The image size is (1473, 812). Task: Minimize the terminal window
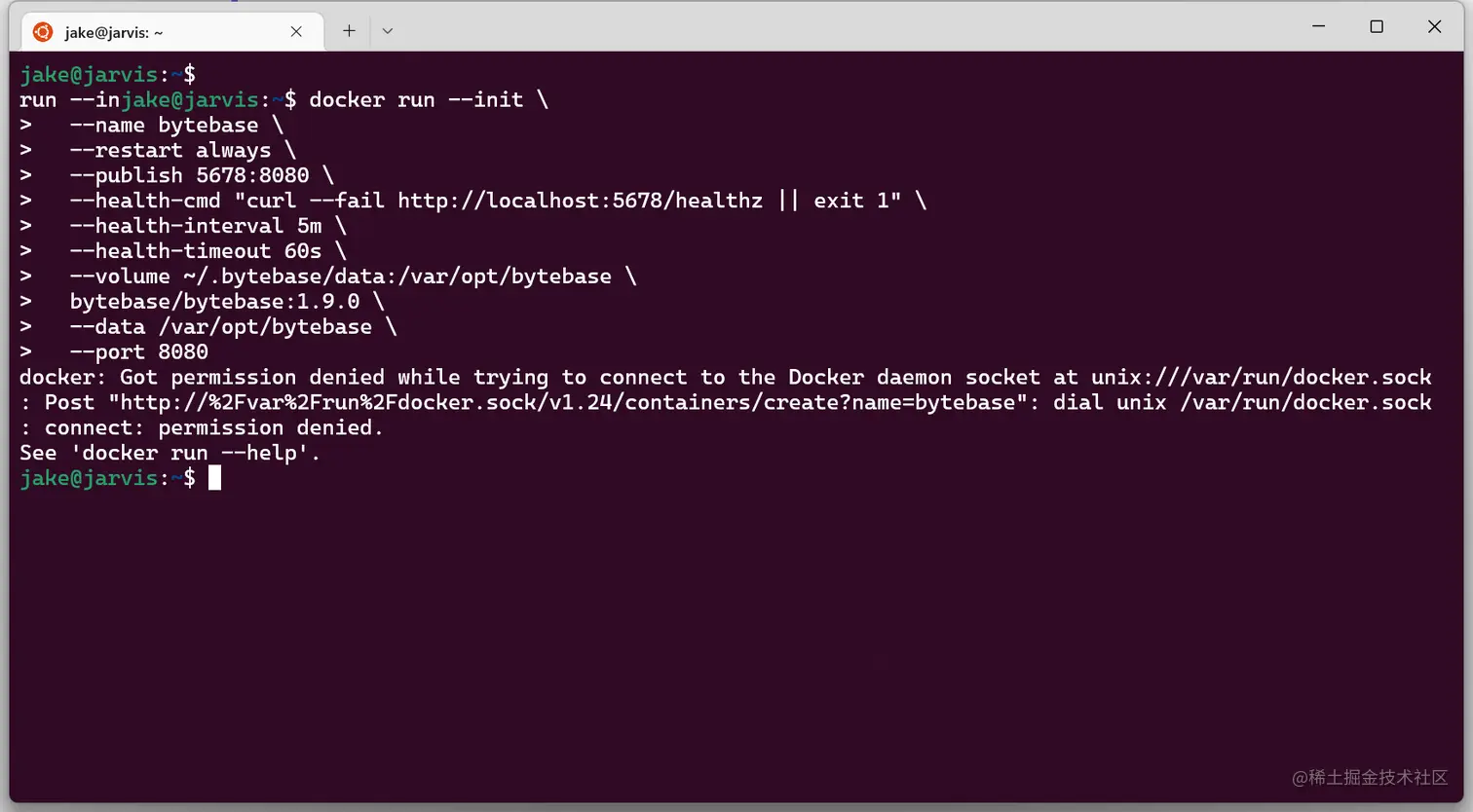1318,26
